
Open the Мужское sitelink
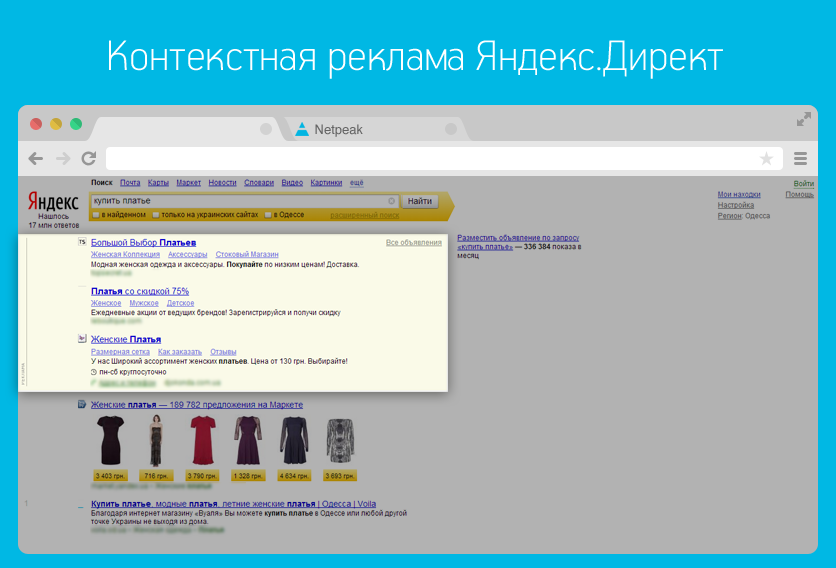144,303
